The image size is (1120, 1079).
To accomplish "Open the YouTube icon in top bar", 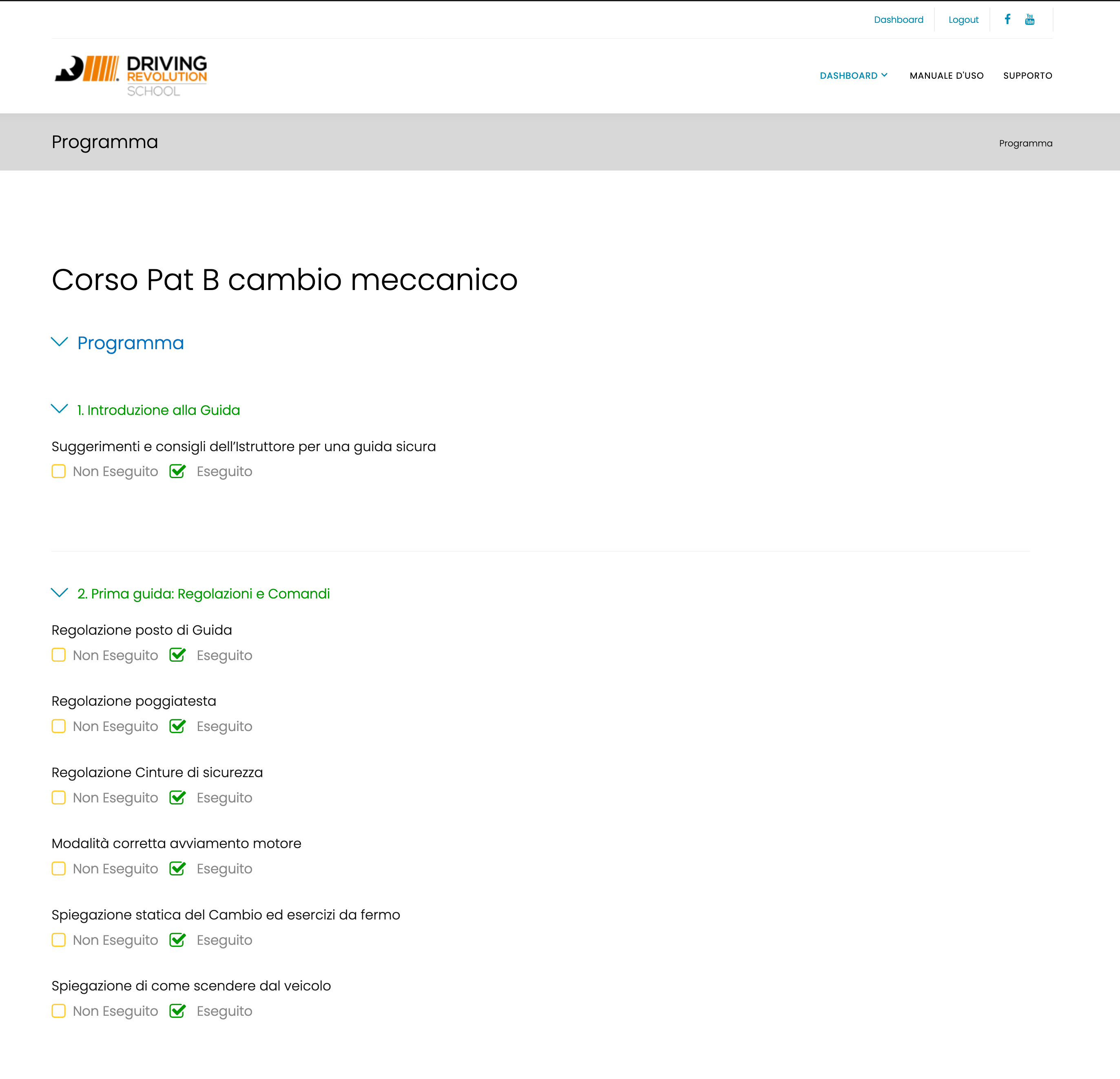I will [1030, 20].
